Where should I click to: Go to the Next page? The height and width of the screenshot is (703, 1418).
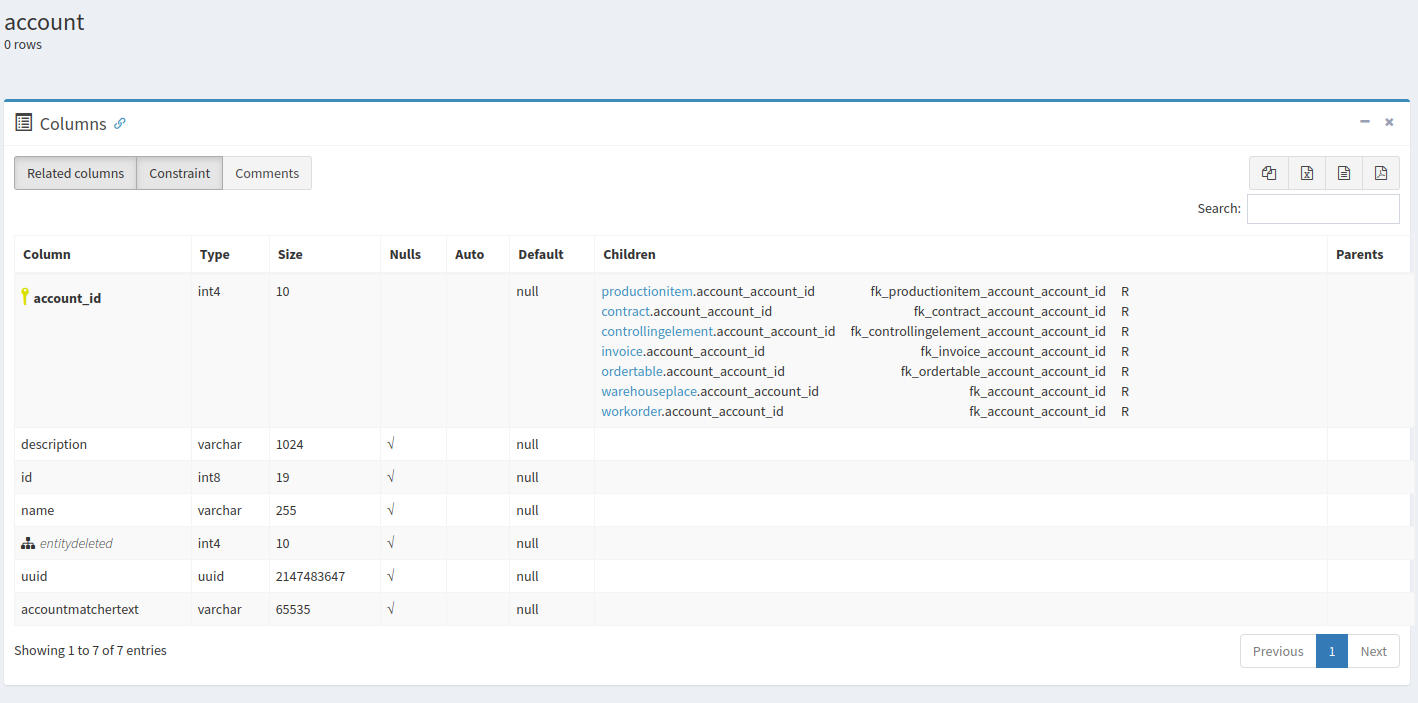coord(1373,651)
